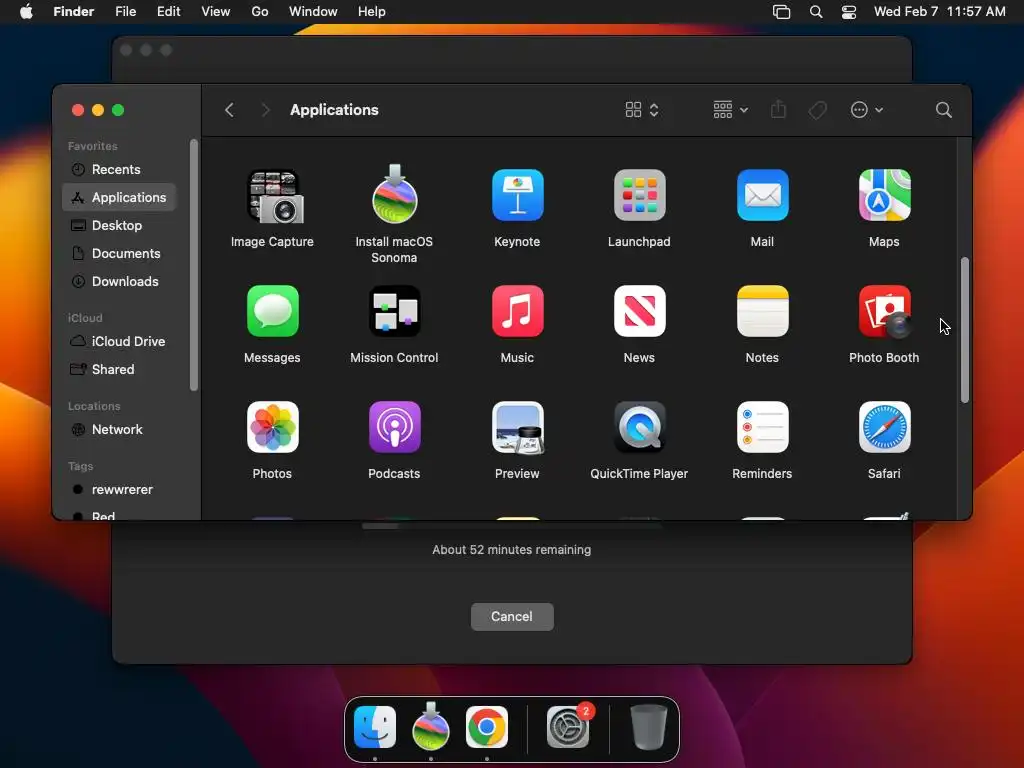The width and height of the screenshot is (1024, 768).
Task: Select the Mission Control app
Action: [394, 311]
